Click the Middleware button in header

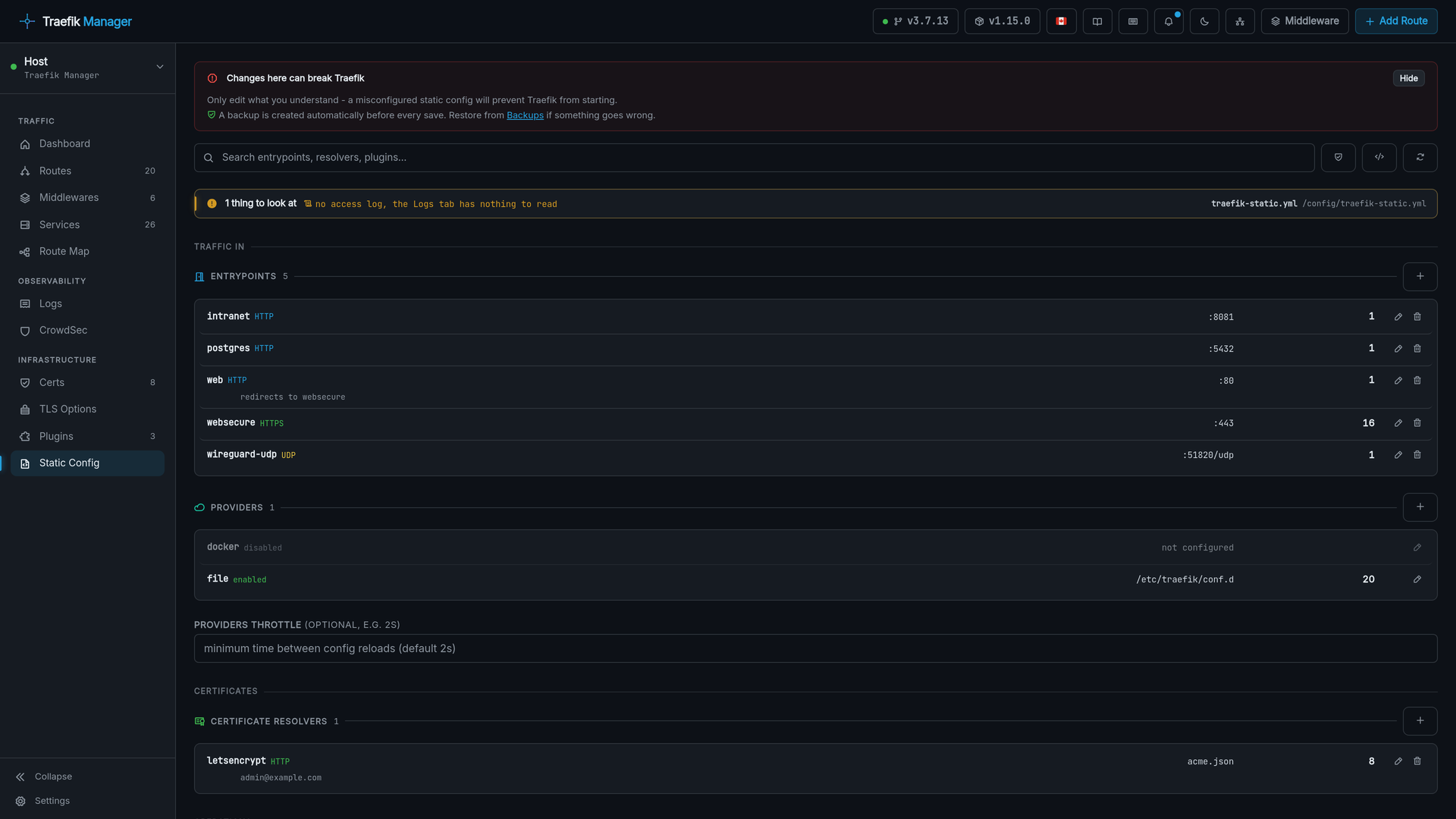(x=1304, y=21)
